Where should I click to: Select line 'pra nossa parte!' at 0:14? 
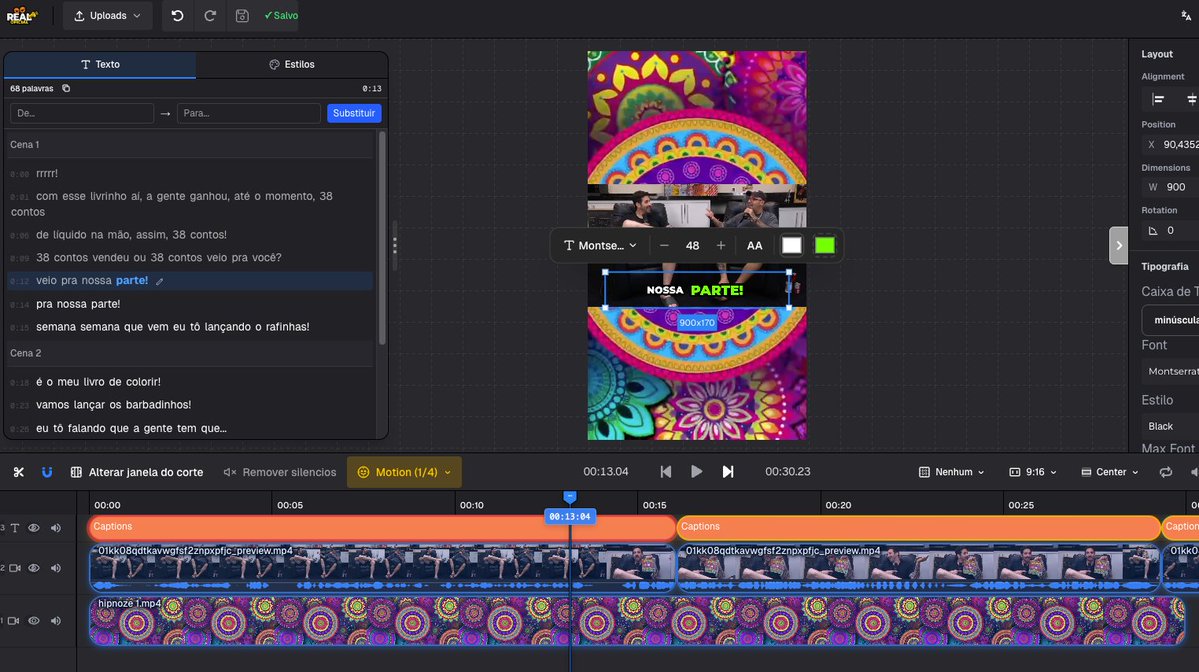pos(78,304)
